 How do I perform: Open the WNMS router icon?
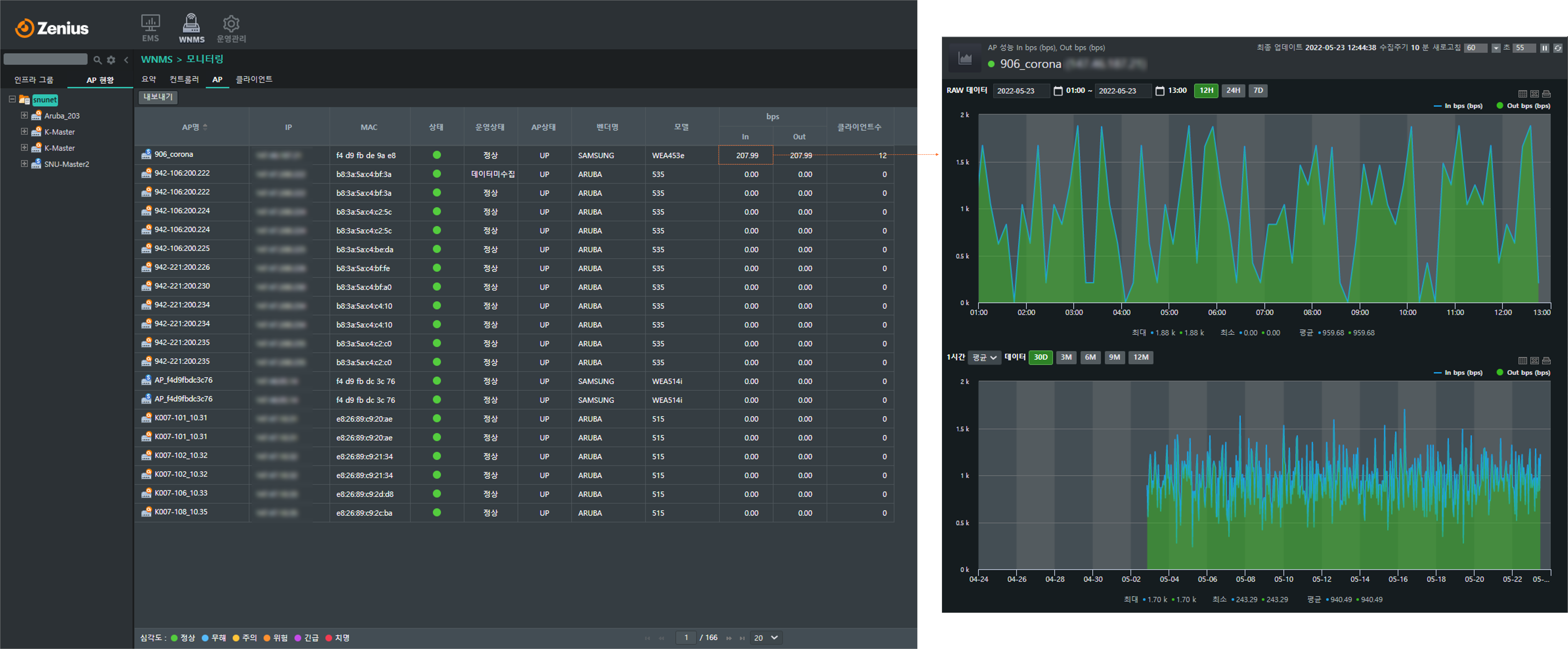(191, 27)
